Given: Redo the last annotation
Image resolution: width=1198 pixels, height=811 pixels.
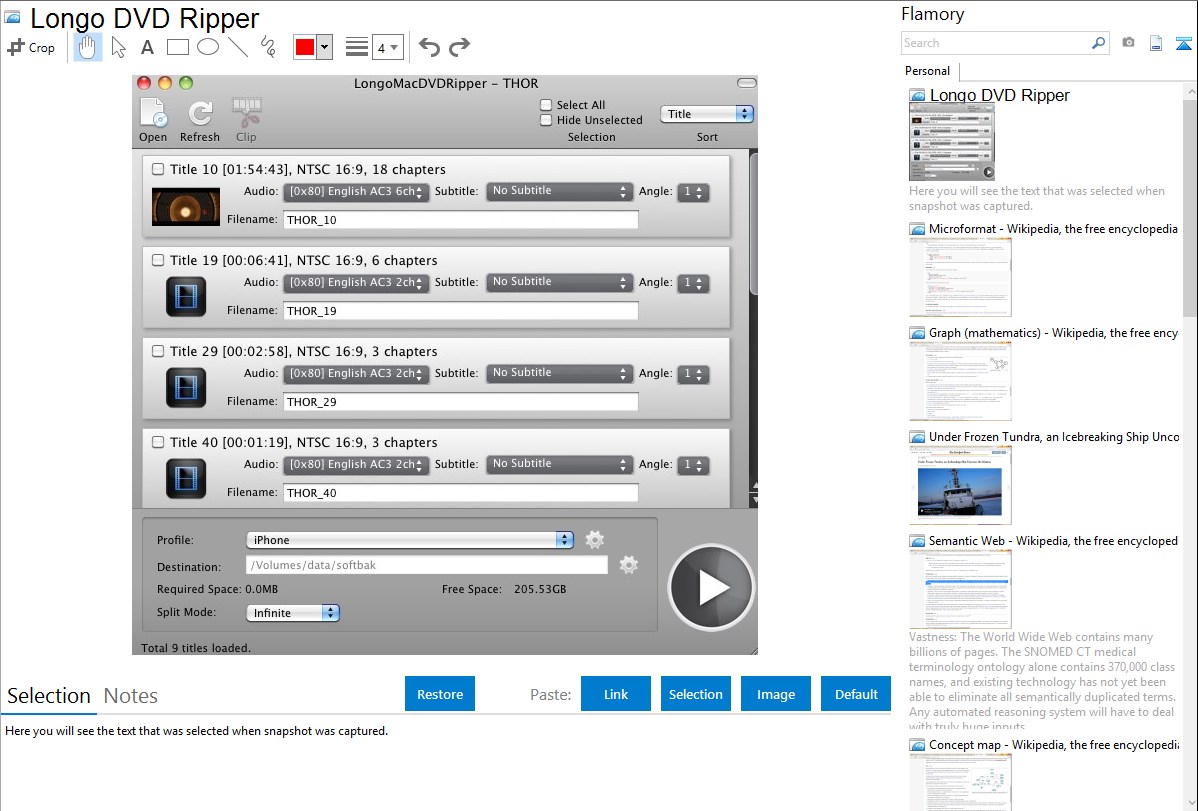Looking at the screenshot, I should tap(459, 47).
